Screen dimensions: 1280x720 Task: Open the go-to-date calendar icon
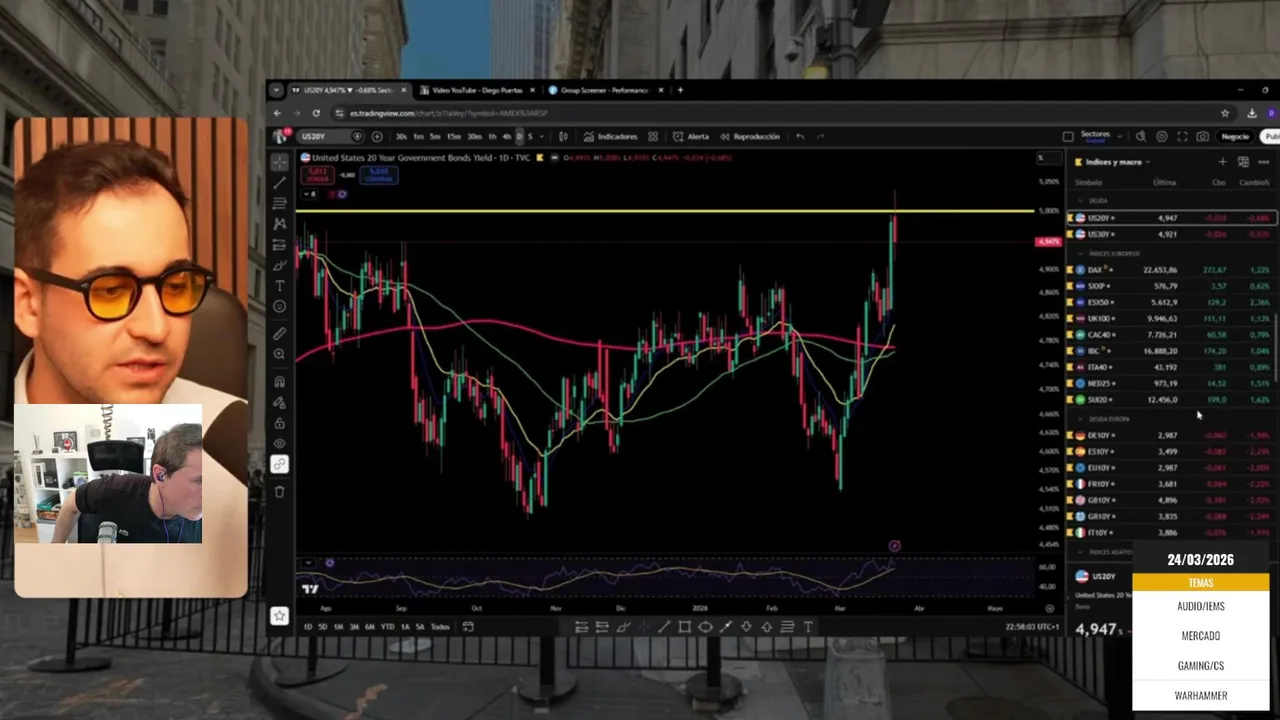pyautogui.click(x=468, y=626)
